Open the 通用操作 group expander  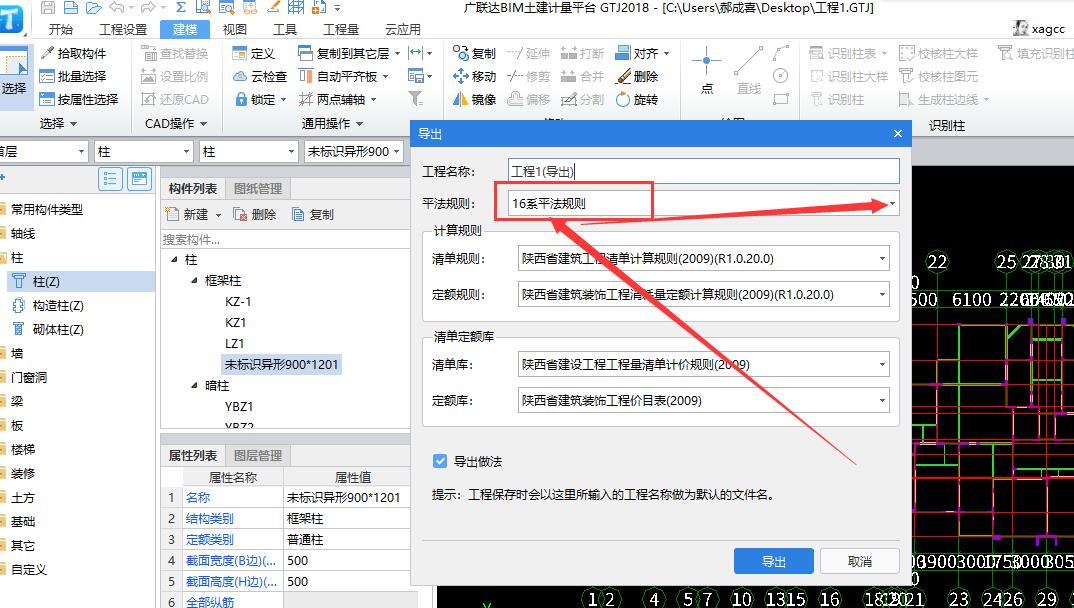(x=333, y=124)
